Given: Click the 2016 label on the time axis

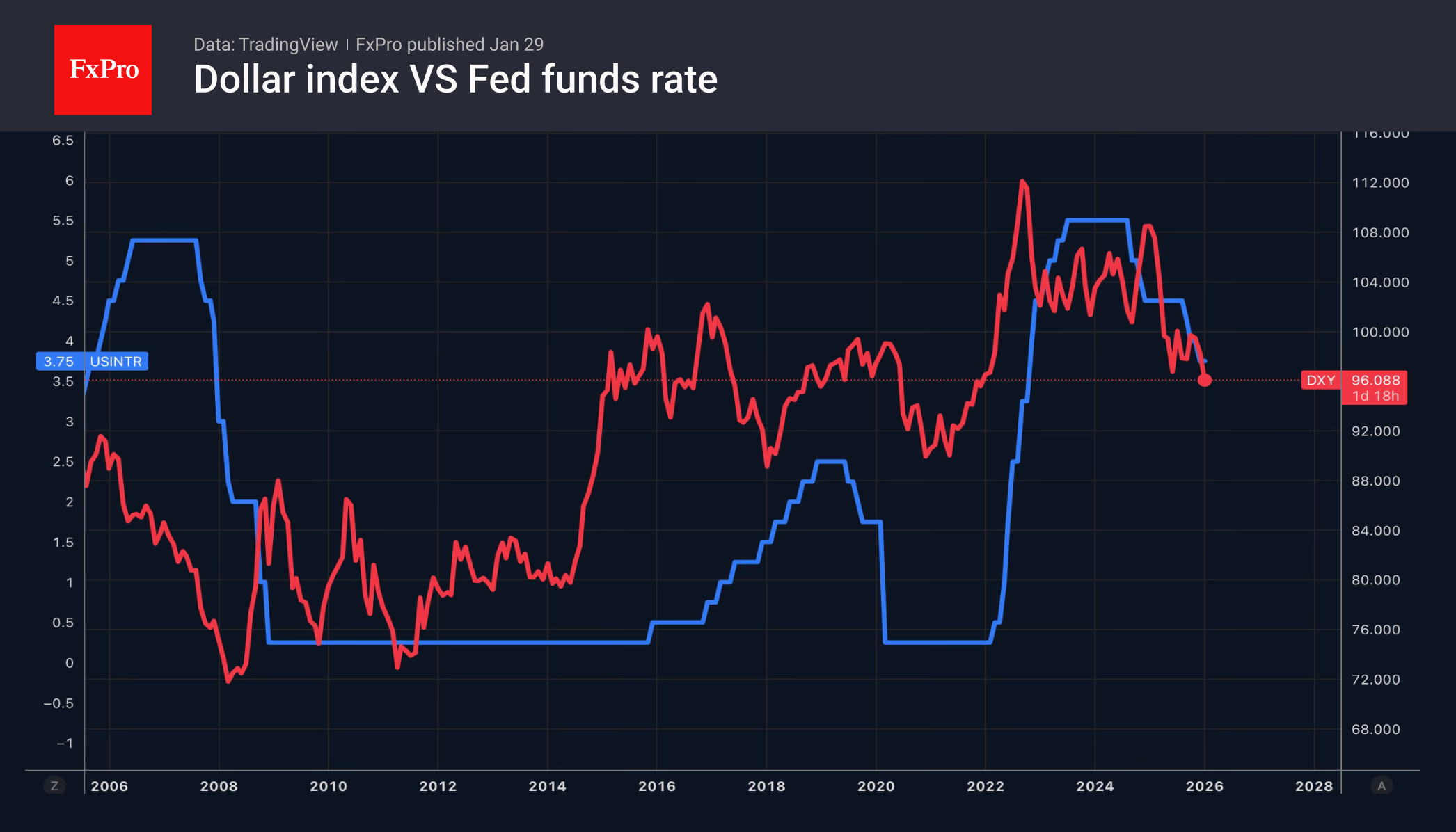Looking at the screenshot, I should (x=657, y=786).
